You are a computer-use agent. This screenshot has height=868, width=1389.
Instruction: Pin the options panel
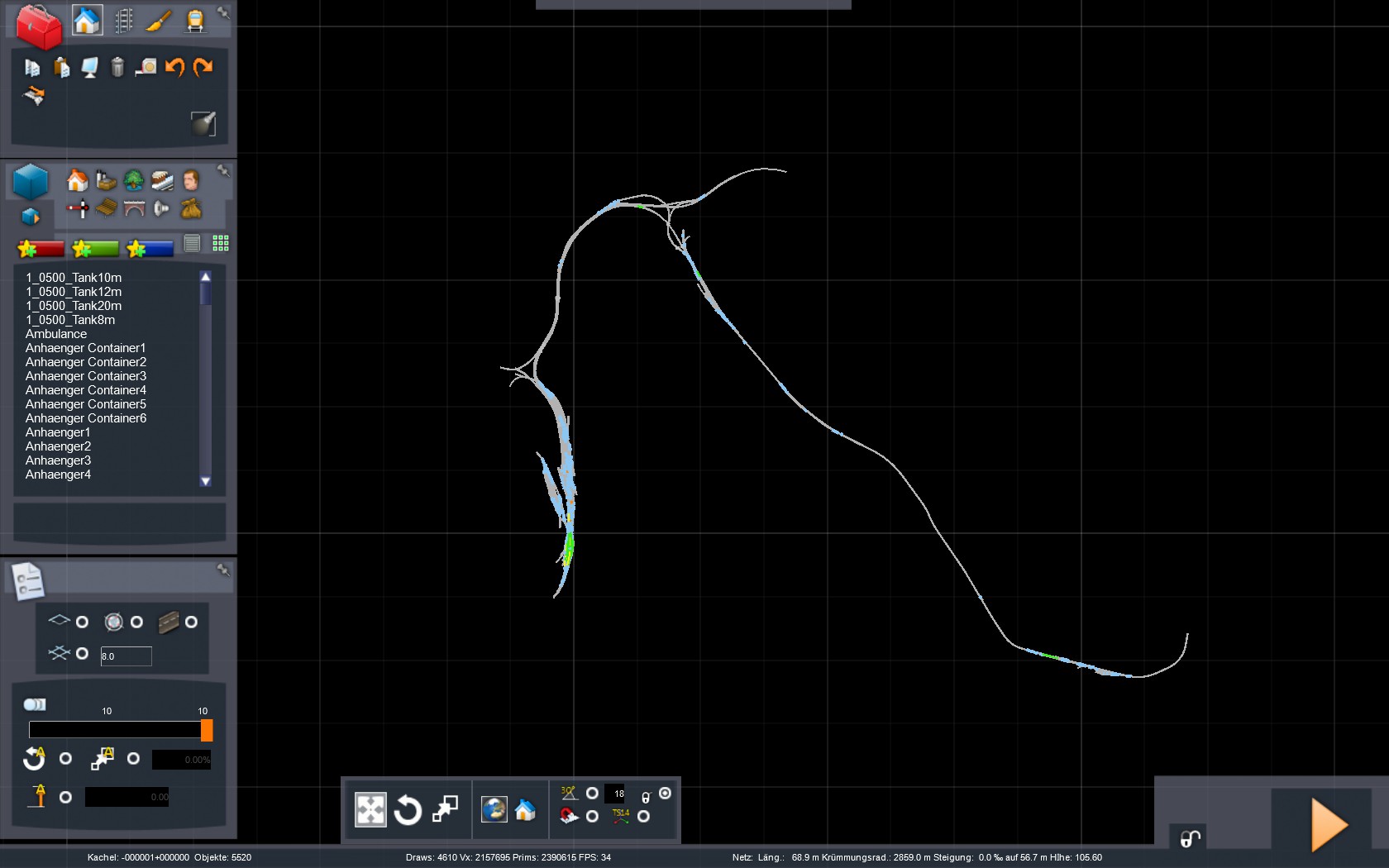[223, 570]
